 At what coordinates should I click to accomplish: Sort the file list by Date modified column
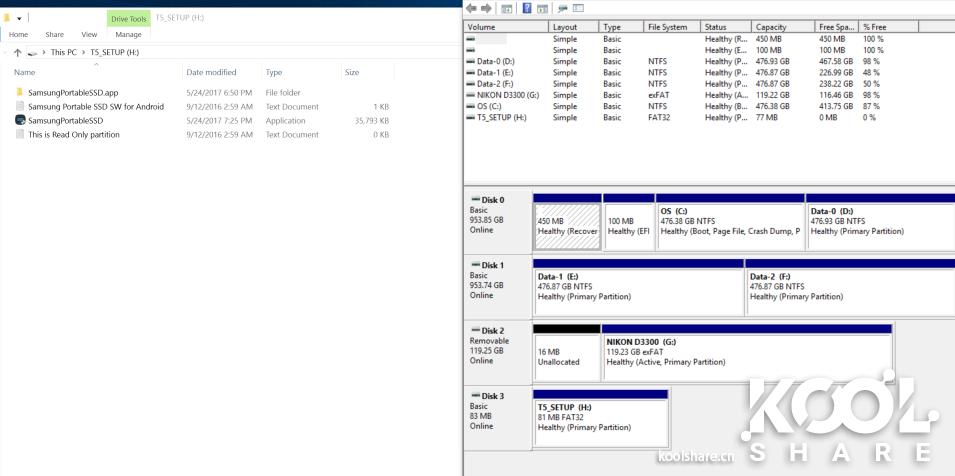tap(211, 72)
